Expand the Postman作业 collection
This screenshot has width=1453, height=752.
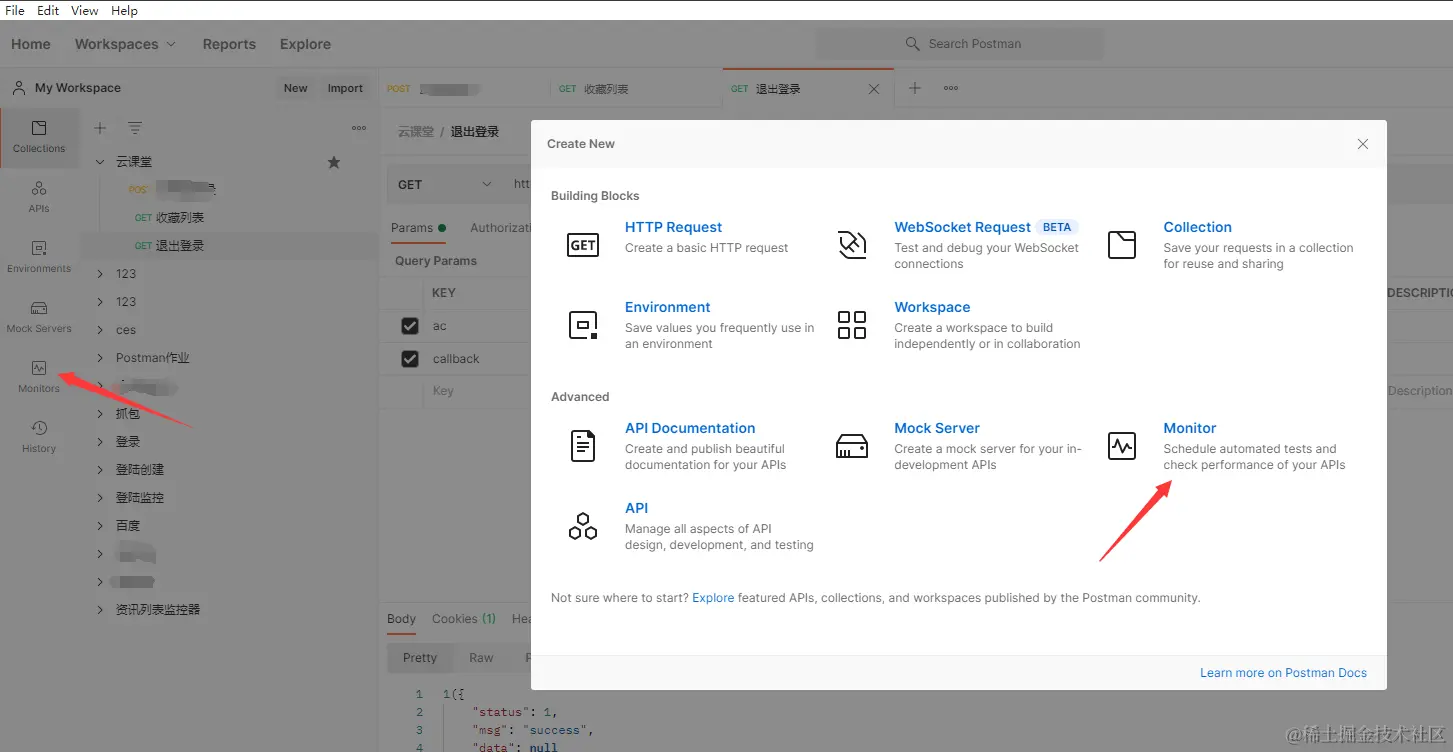[x=100, y=358]
